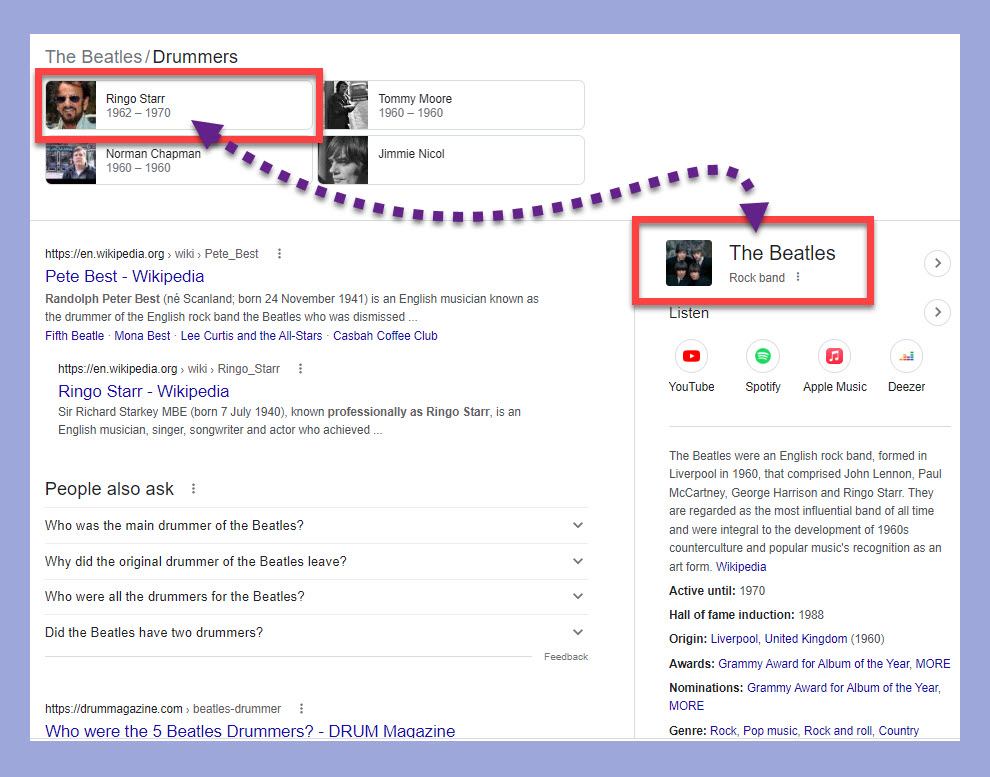
Task: Expand 'Who was the main drummer' question
Action: (316, 525)
